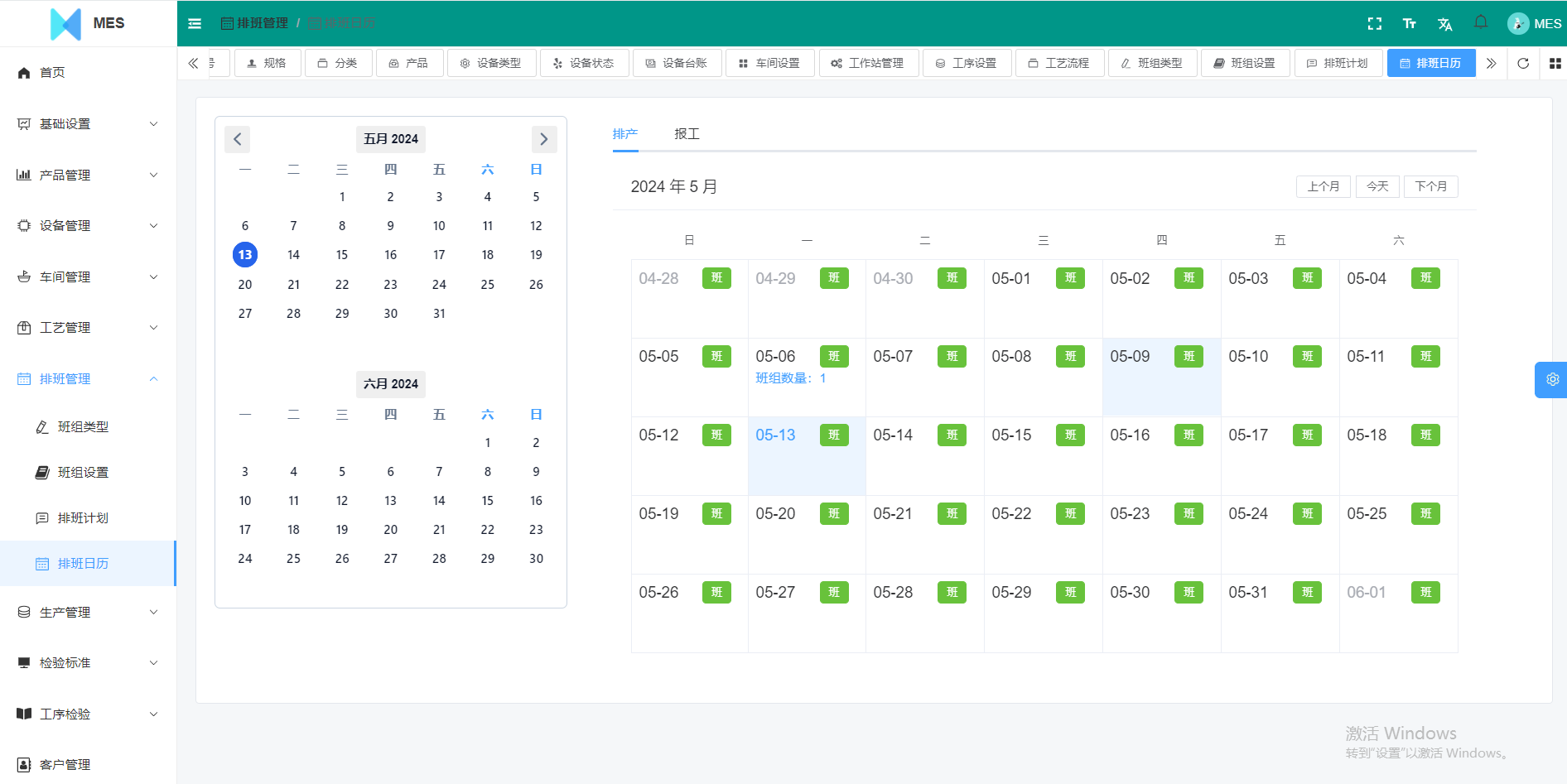The width and height of the screenshot is (1567, 784).
Task: Expand the 车间管理 sidebar menu
Action: (89, 277)
